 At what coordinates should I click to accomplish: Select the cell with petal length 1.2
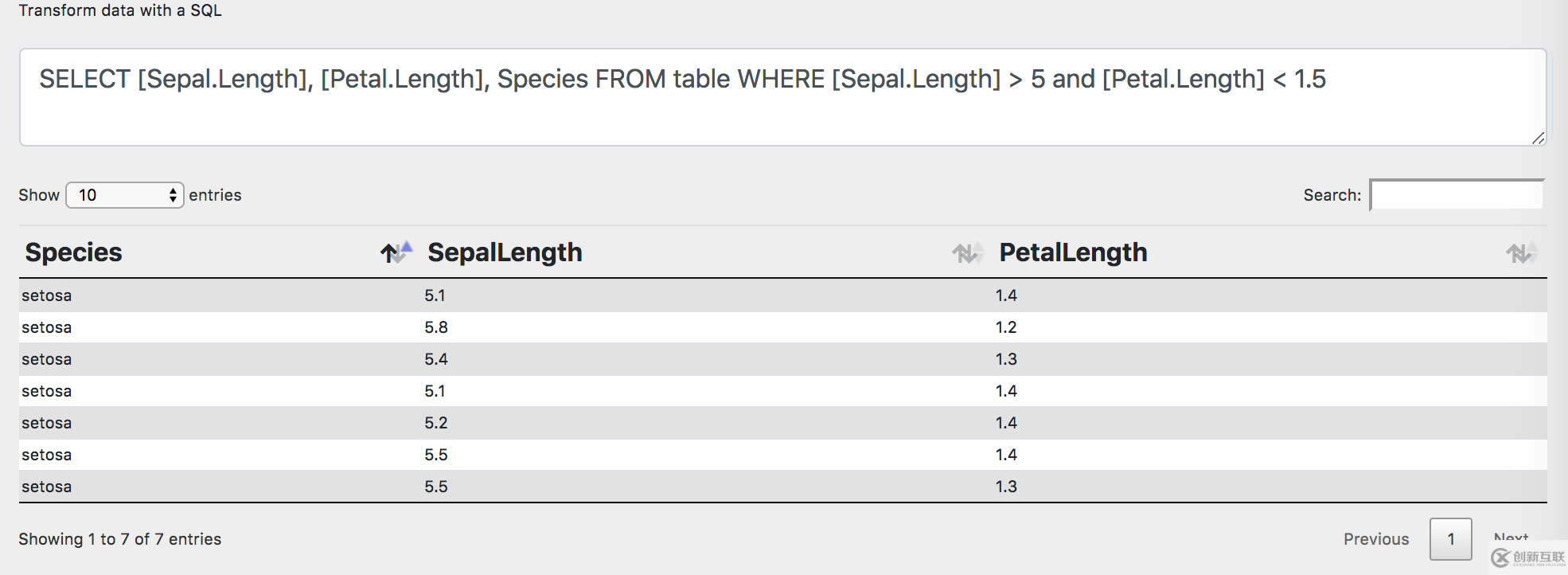[x=1006, y=327]
